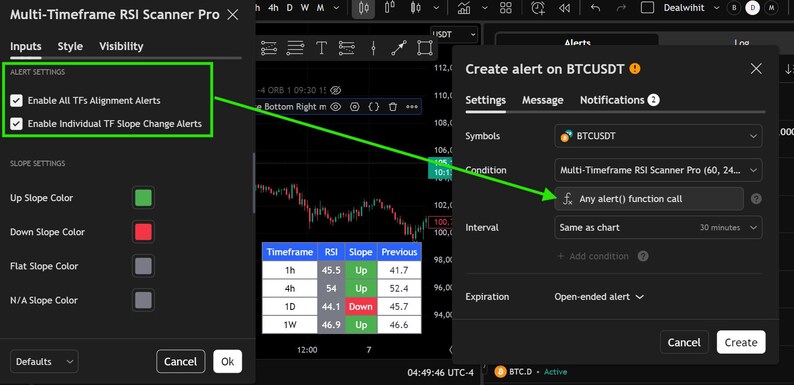The image size is (794, 385).
Task: Open the Any alert() function call selector
Action: click(649, 199)
